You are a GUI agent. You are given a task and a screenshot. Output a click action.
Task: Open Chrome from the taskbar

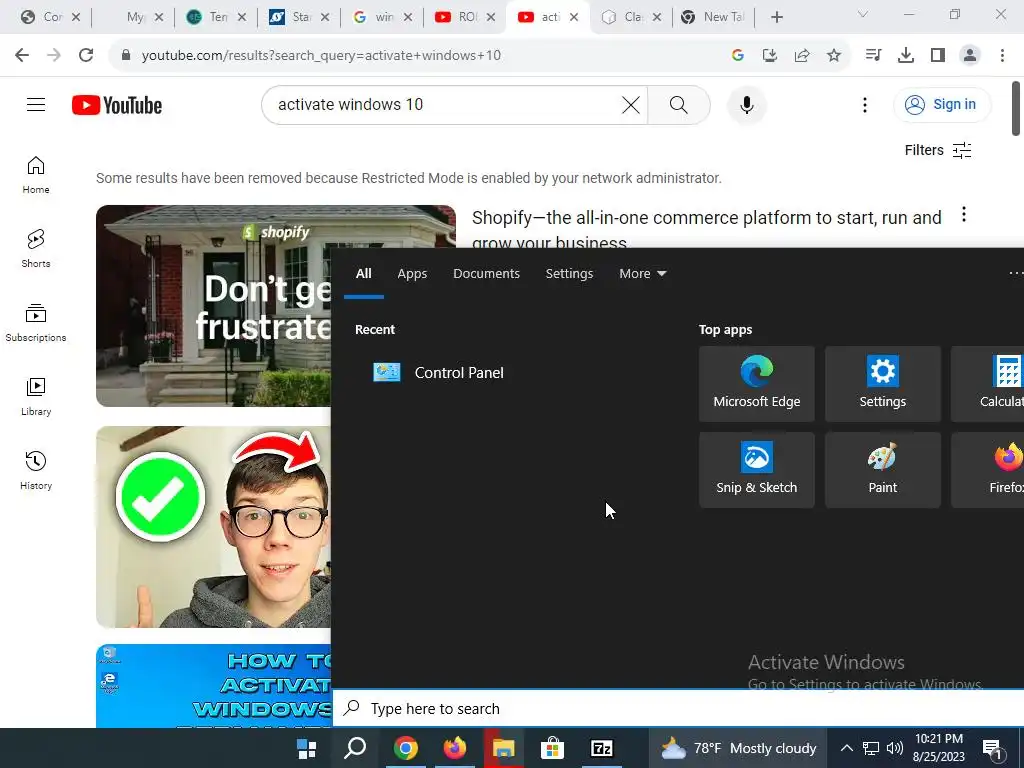click(x=405, y=748)
